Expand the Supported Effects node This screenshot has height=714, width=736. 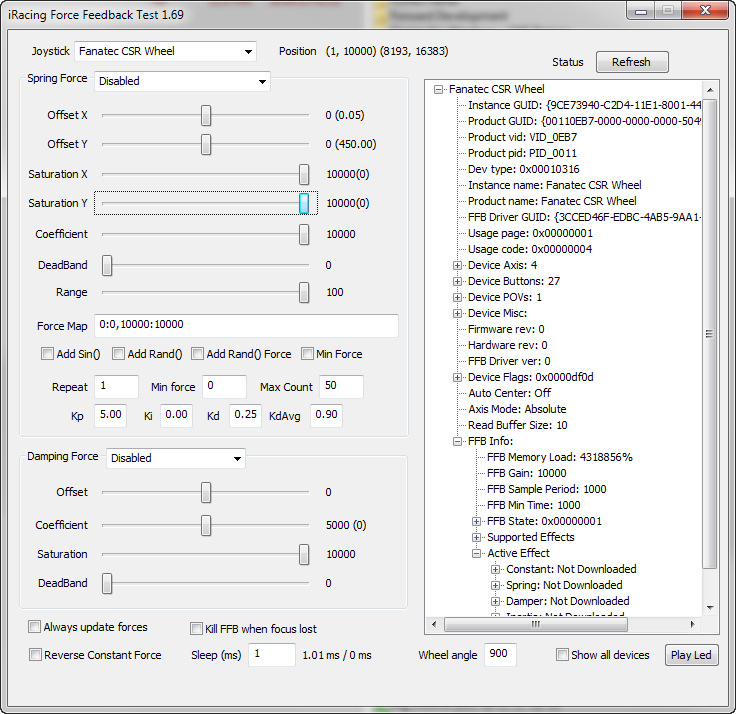477,537
